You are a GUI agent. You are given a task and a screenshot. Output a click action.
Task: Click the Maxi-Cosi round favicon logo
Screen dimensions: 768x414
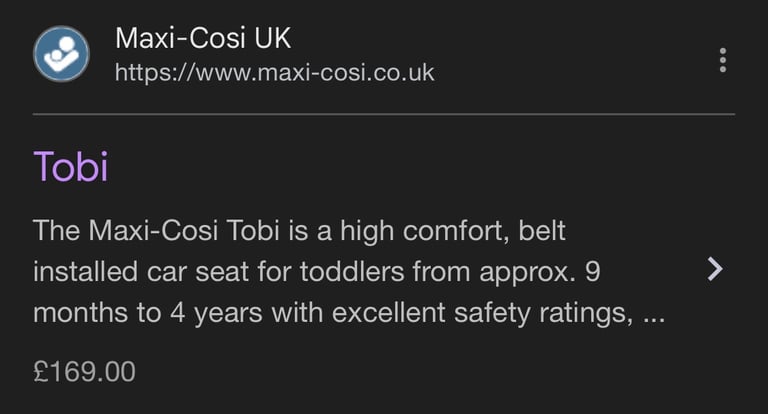pos(61,54)
